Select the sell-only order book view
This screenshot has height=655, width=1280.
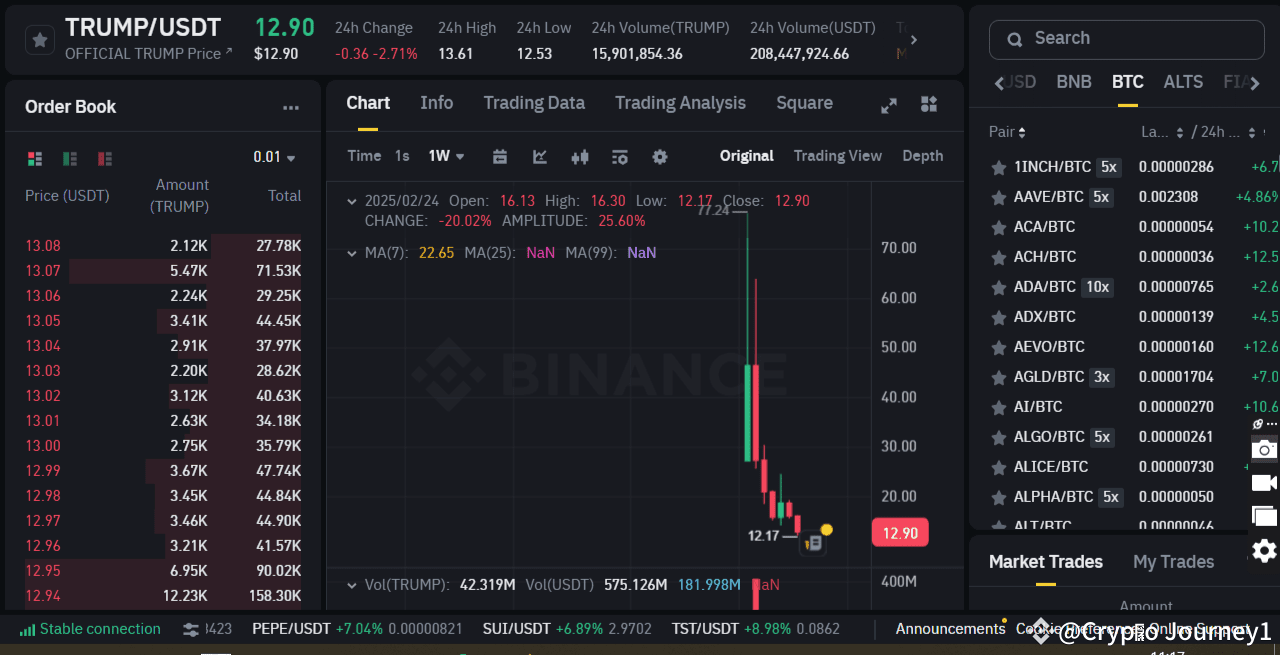(x=103, y=158)
